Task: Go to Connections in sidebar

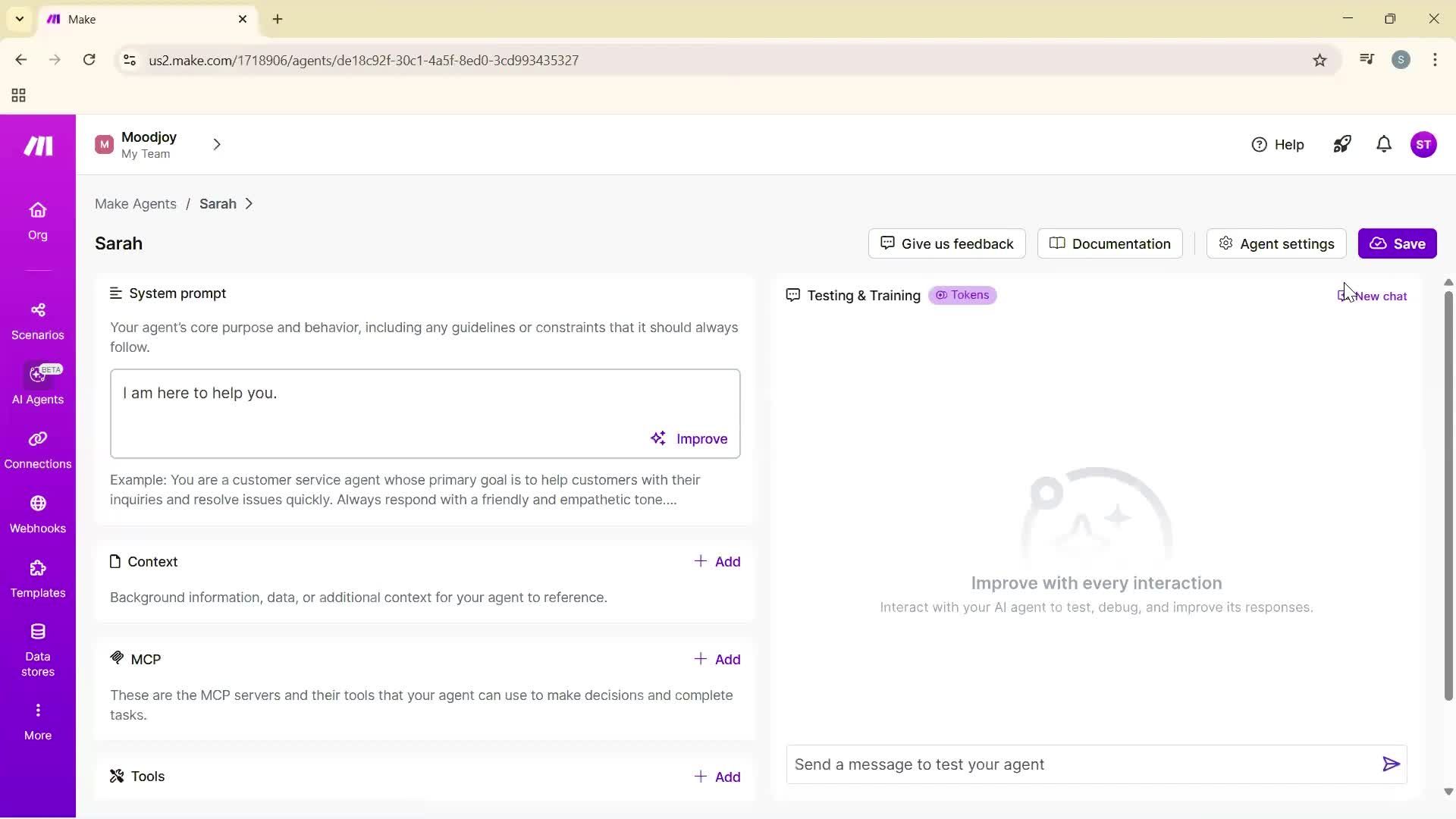Action: (37, 450)
